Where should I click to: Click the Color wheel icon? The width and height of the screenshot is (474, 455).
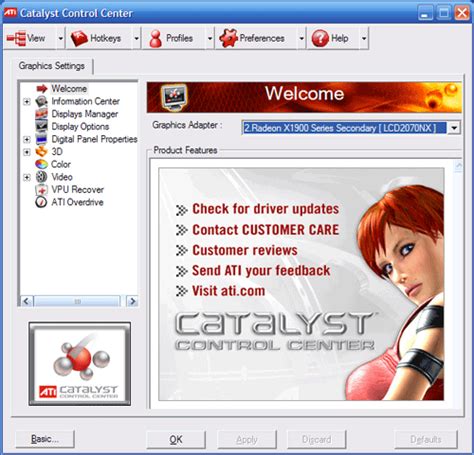click(x=41, y=164)
